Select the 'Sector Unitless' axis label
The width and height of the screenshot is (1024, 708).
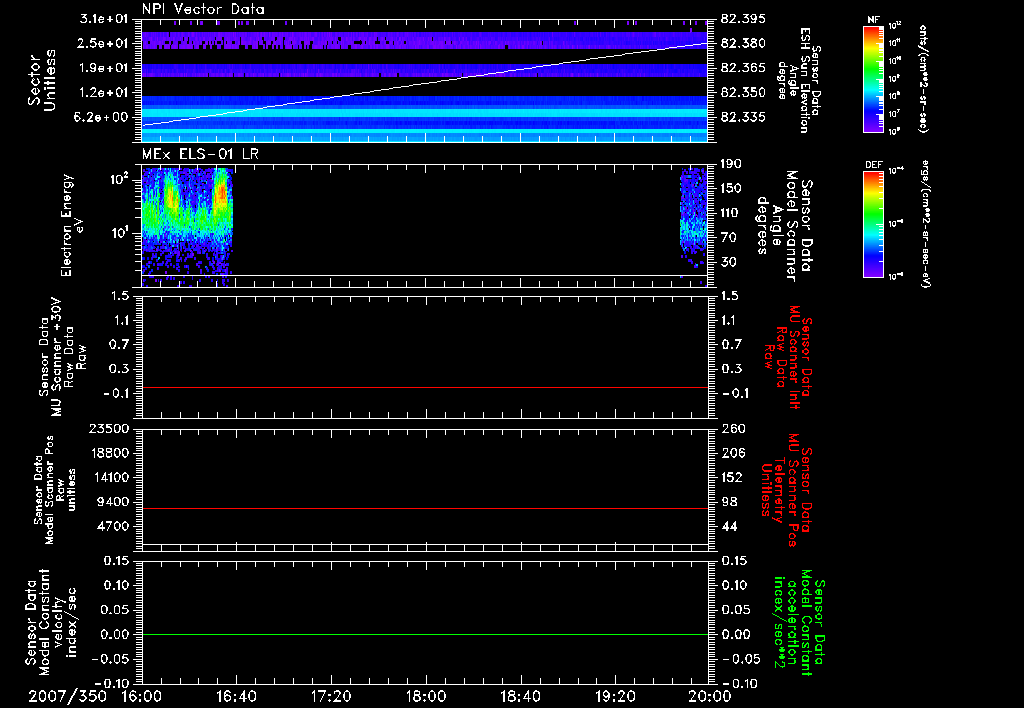coord(42,80)
